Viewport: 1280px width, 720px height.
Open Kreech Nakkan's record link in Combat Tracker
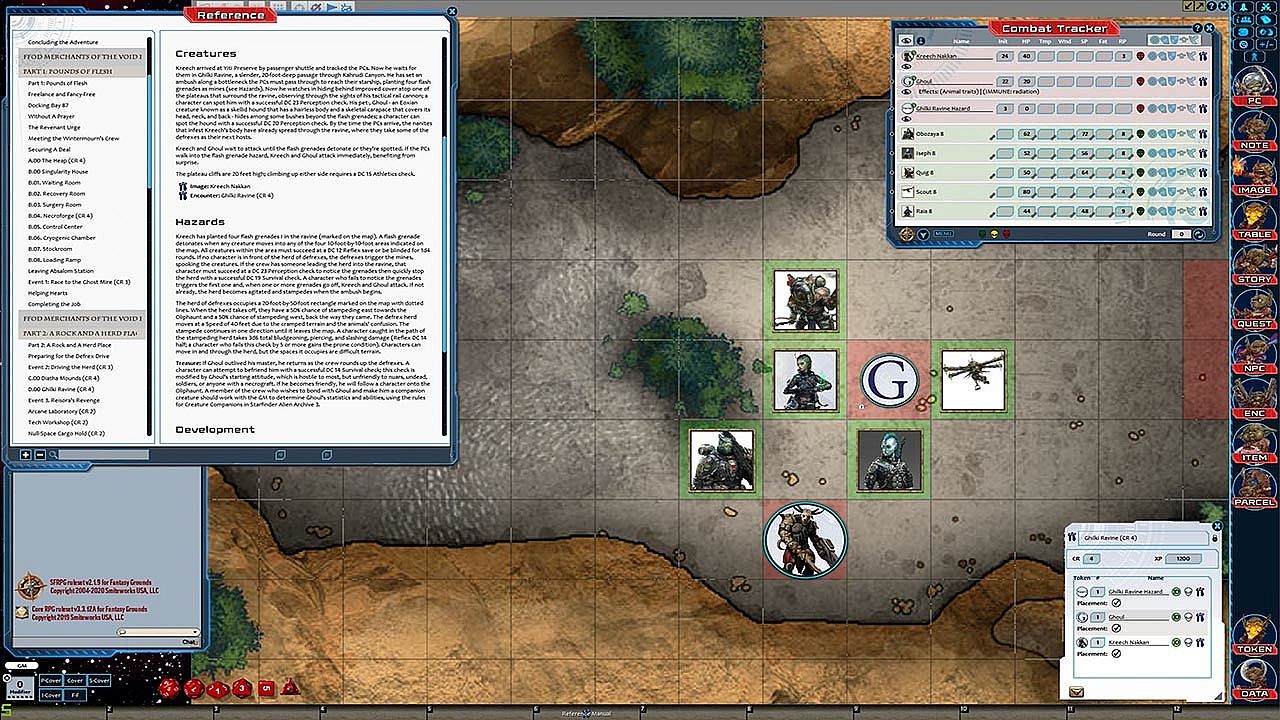[1204, 56]
